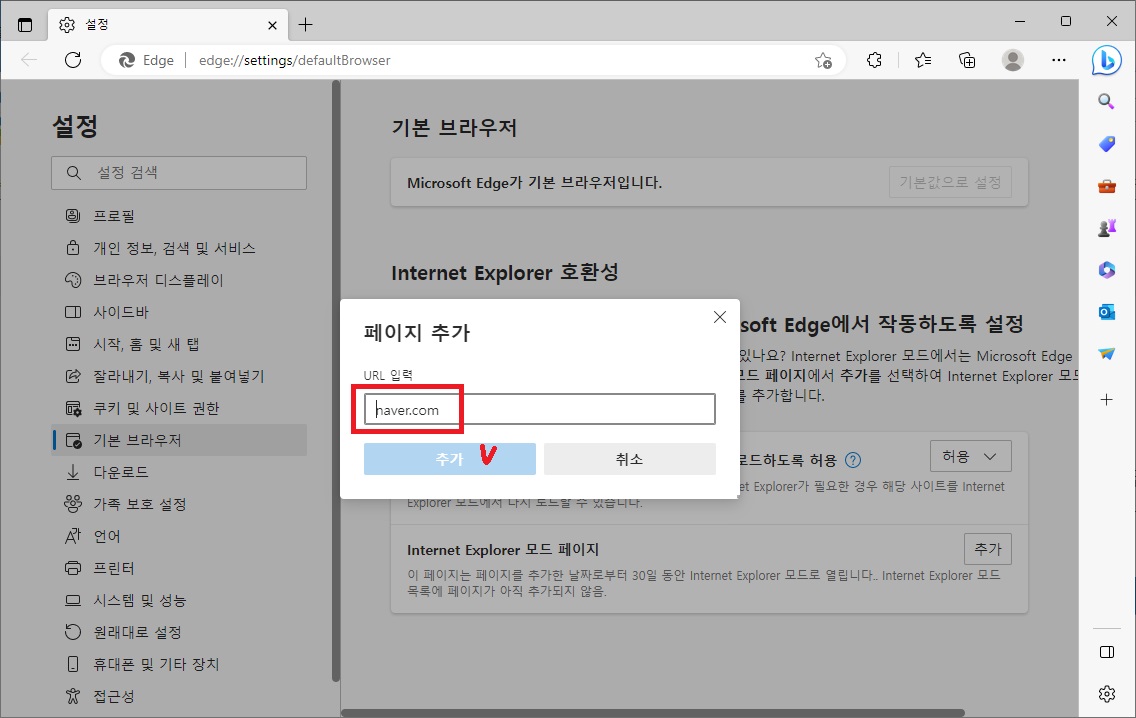The image size is (1136, 718).
Task: Click the 취소 button in dialog
Action: point(630,459)
